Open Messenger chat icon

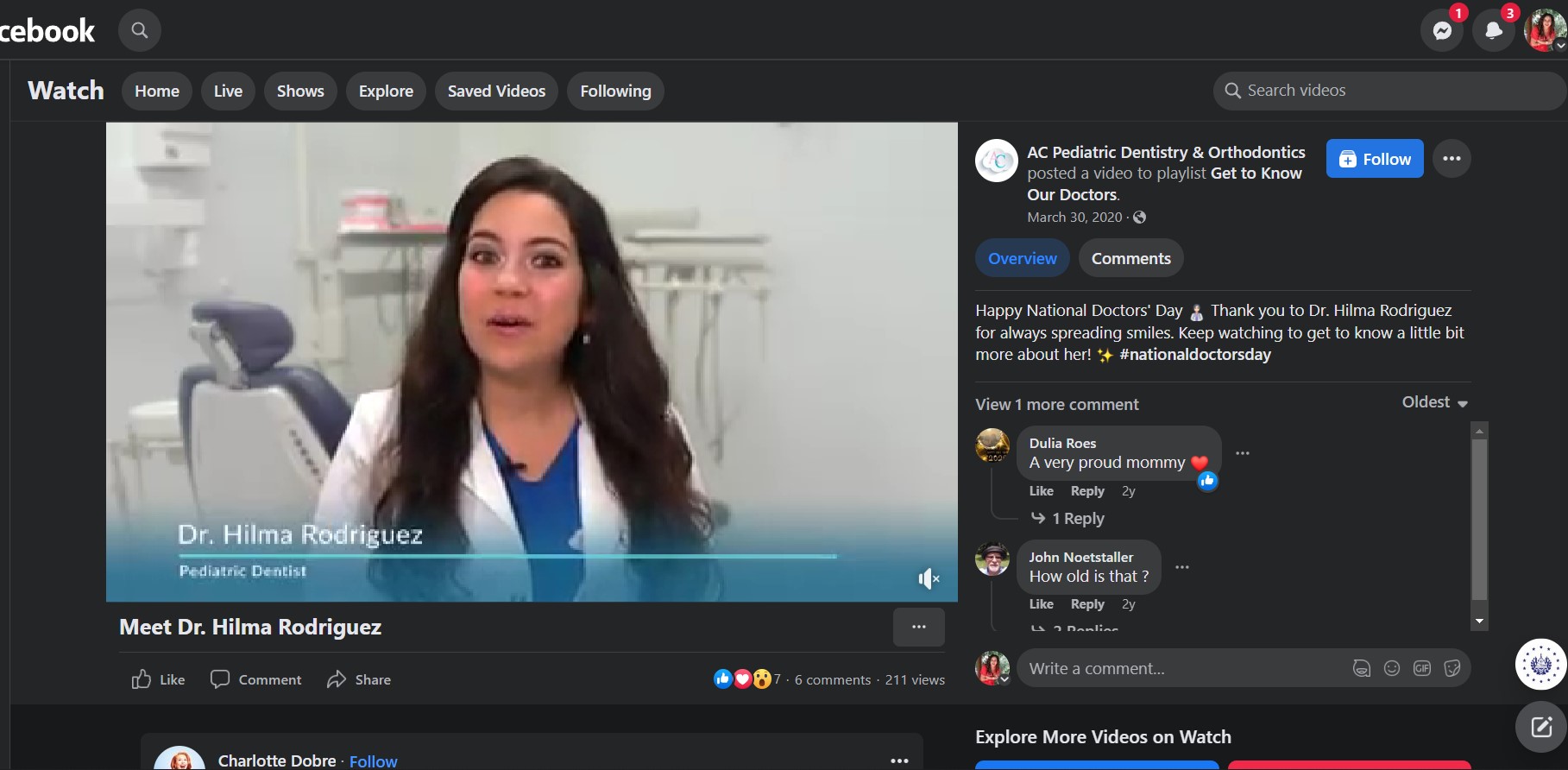pos(1441,31)
